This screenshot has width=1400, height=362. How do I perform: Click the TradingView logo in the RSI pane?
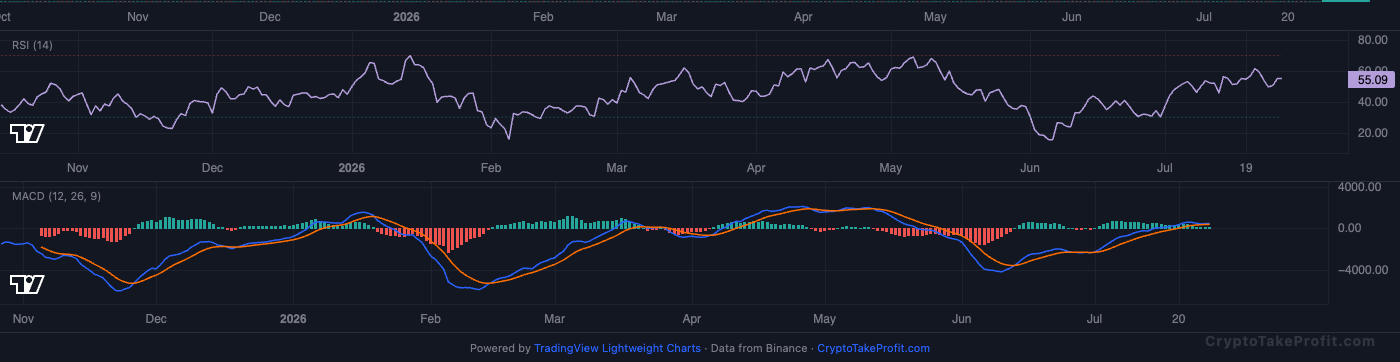click(27, 134)
